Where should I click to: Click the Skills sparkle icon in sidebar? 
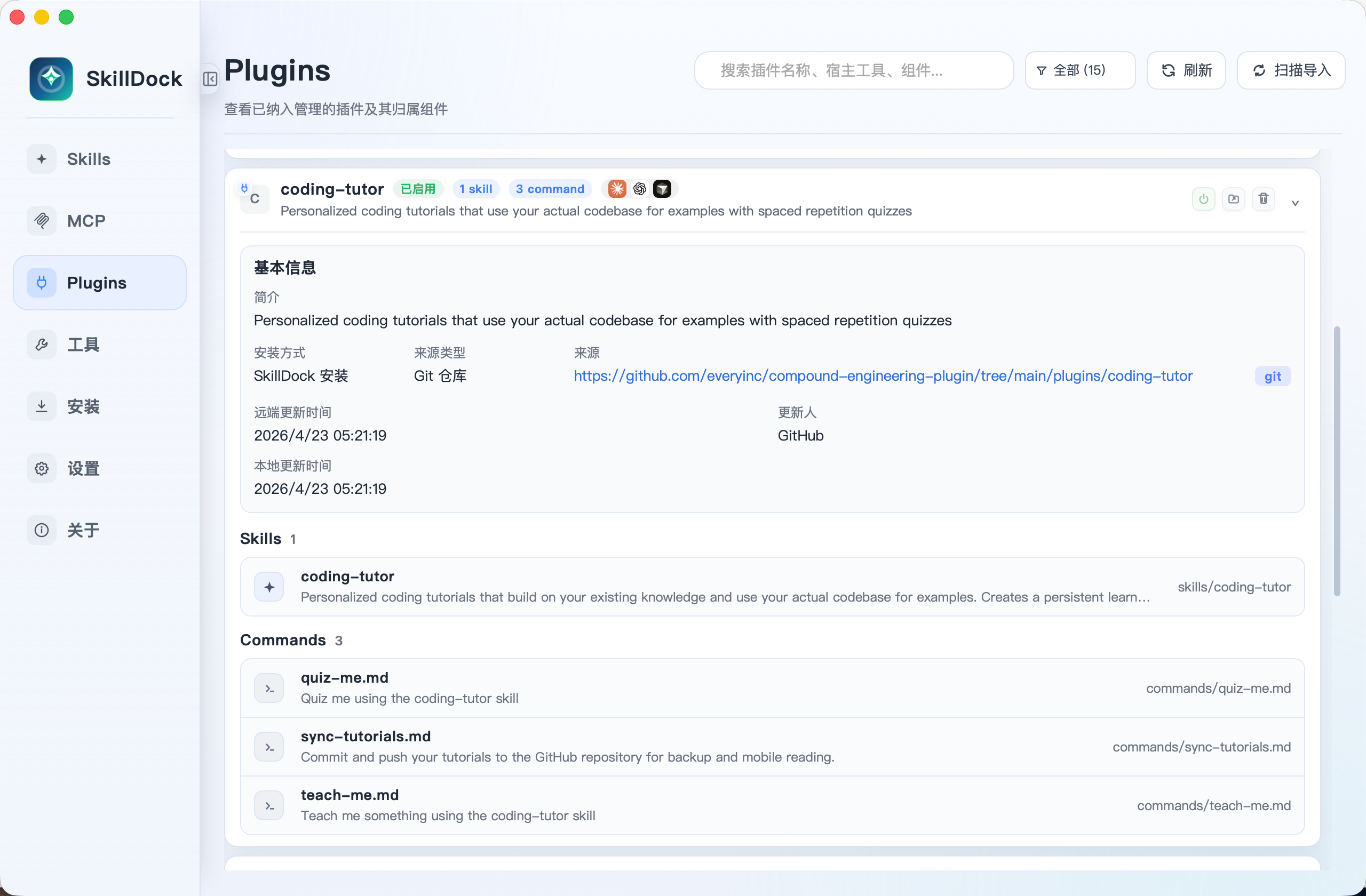point(41,159)
